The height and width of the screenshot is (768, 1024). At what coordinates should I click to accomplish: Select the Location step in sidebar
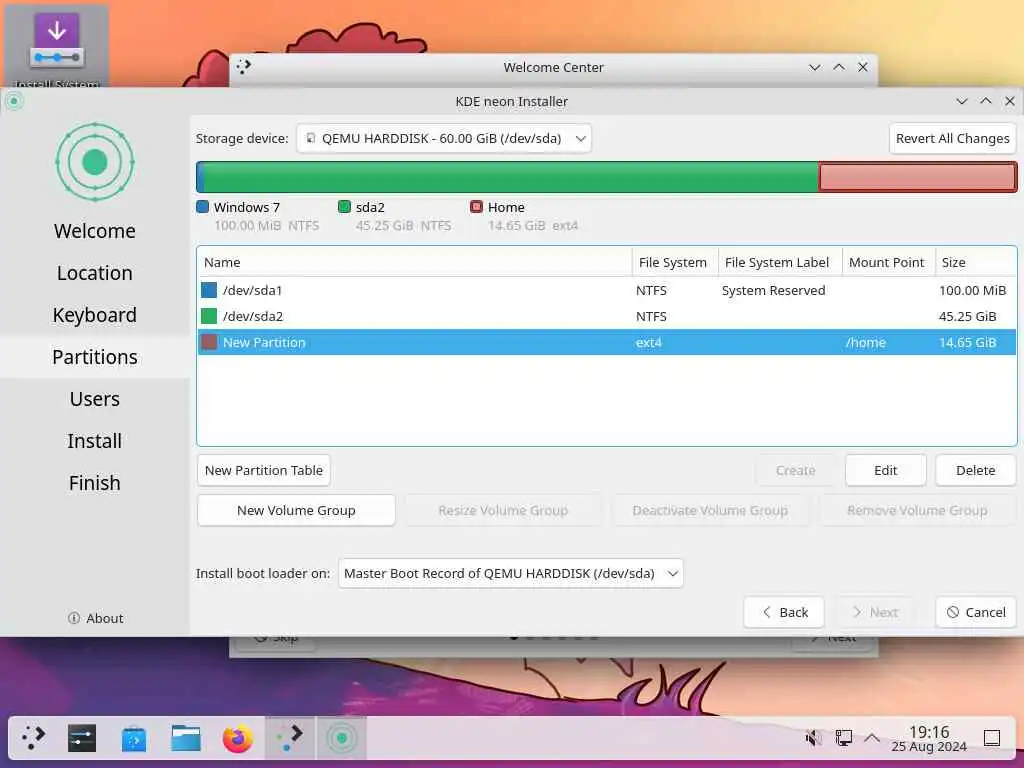pyautogui.click(x=95, y=273)
